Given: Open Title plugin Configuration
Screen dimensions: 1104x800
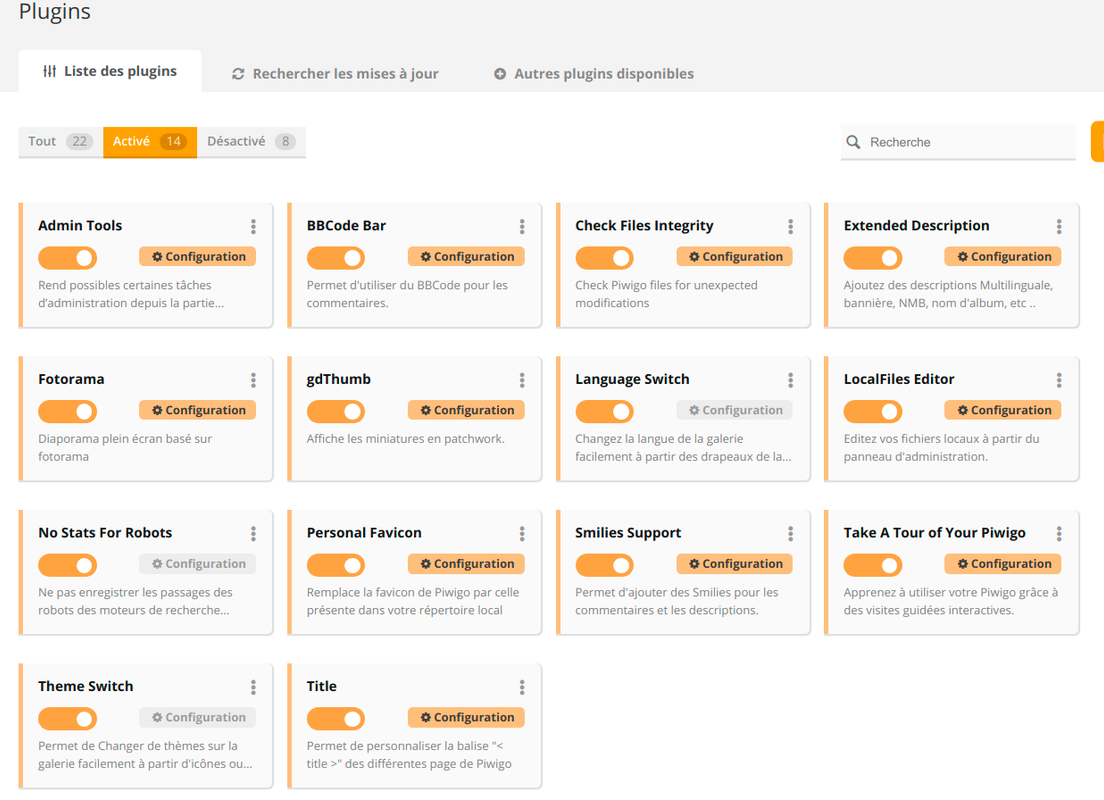Looking at the screenshot, I should click(x=466, y=717).
